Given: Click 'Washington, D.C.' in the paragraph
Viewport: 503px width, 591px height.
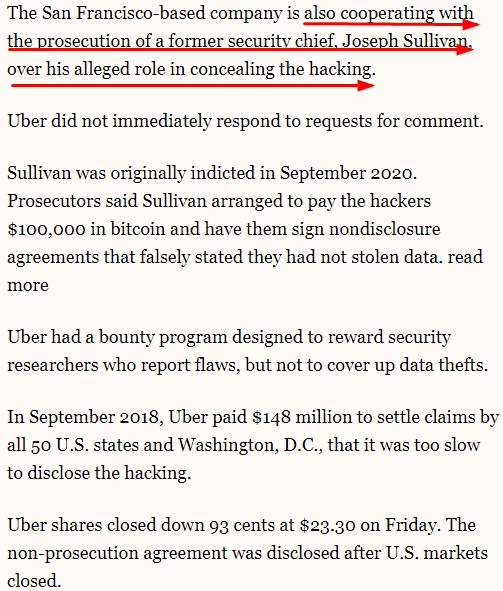Looking at the screenshot, I should [x=251, y=445].
